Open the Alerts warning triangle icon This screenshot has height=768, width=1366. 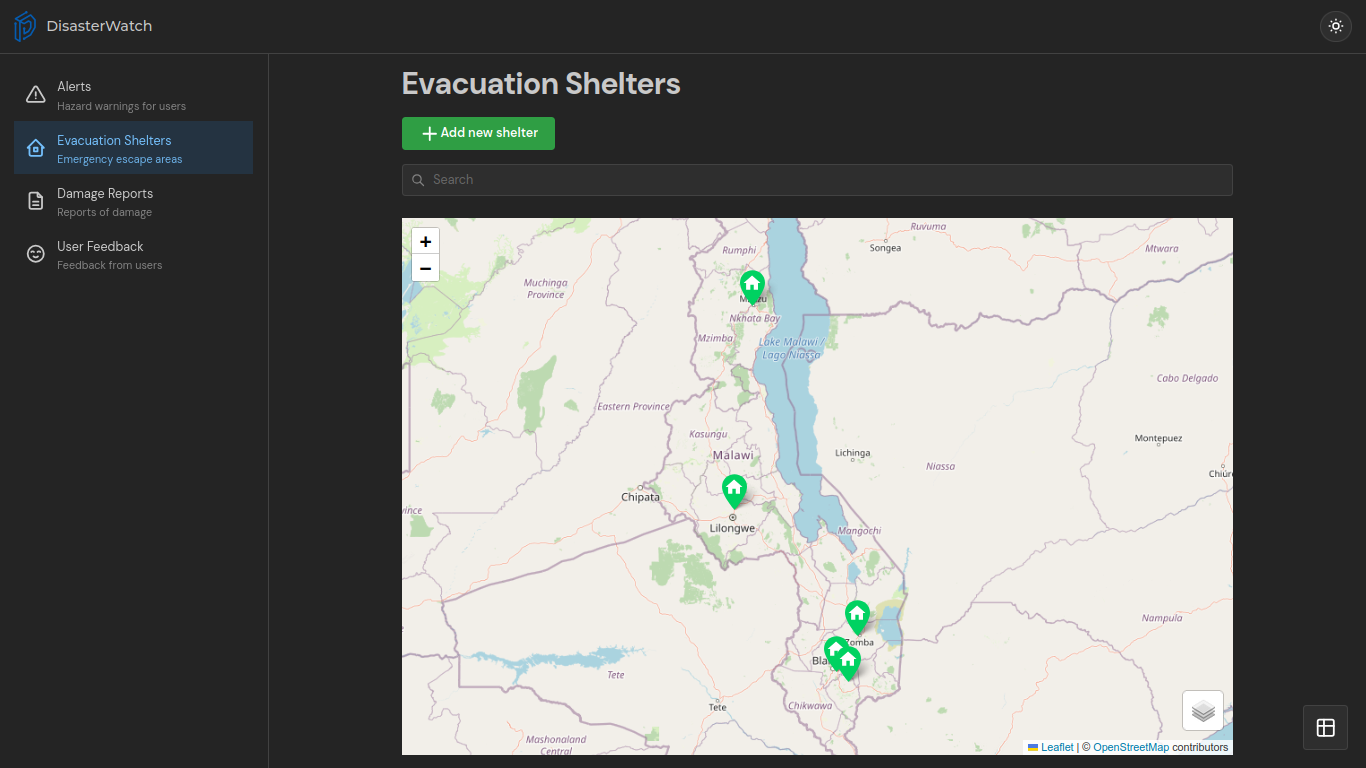coord(36,95)
